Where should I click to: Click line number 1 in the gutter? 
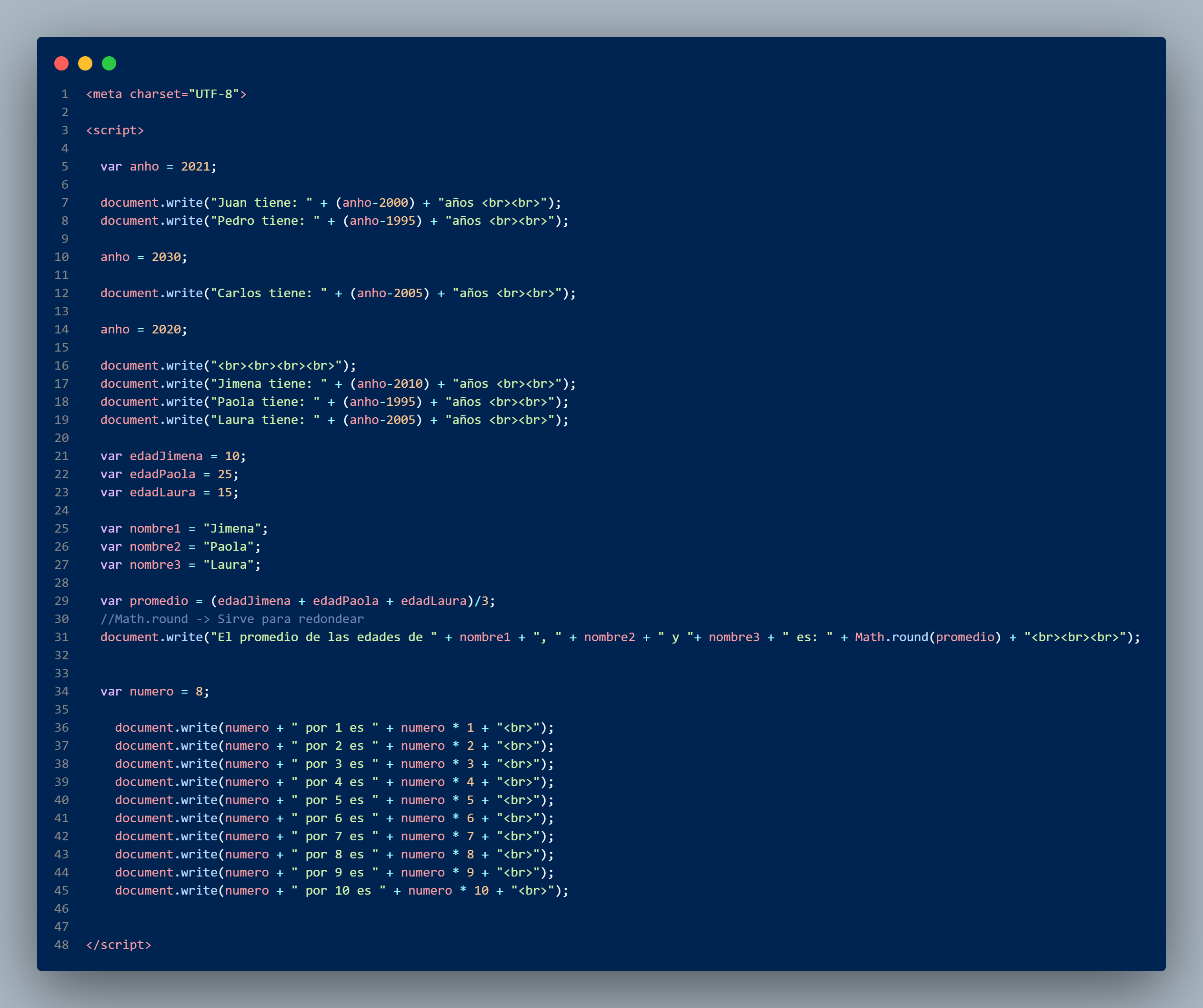click(x=65, y=94)
